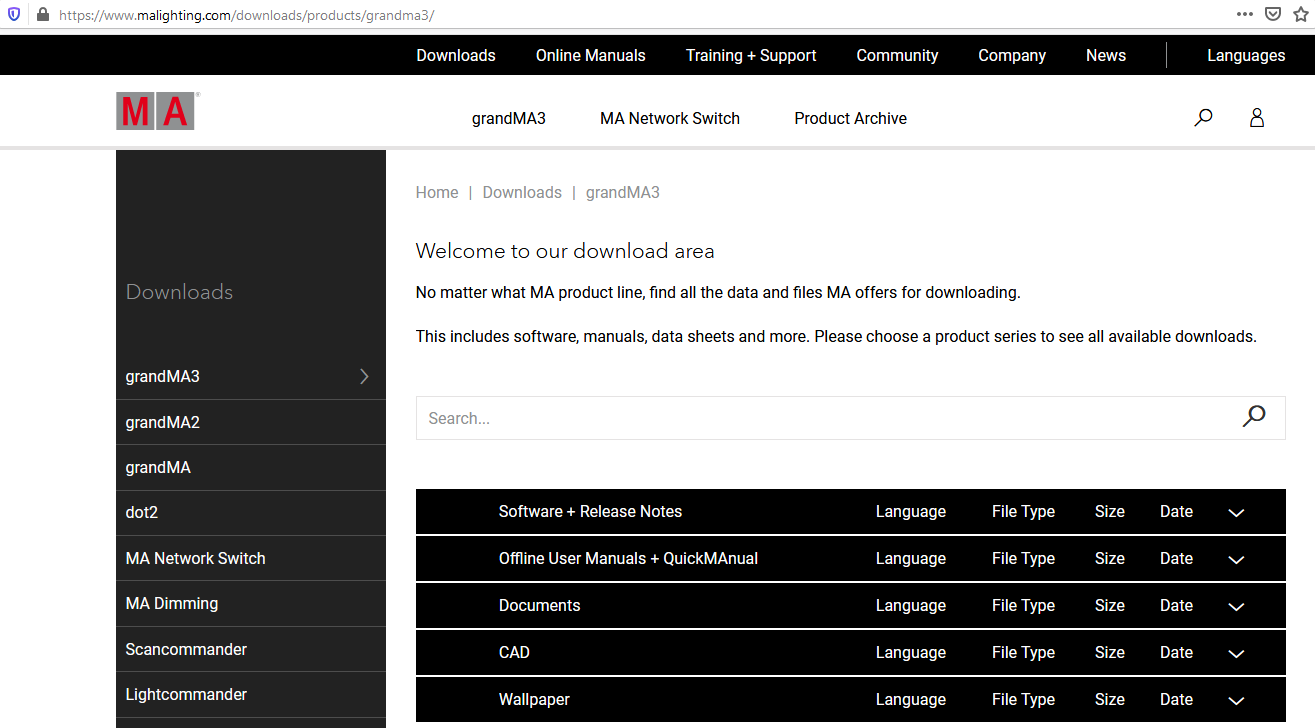
Task: Open Training + Support menu
Action: 751,55
